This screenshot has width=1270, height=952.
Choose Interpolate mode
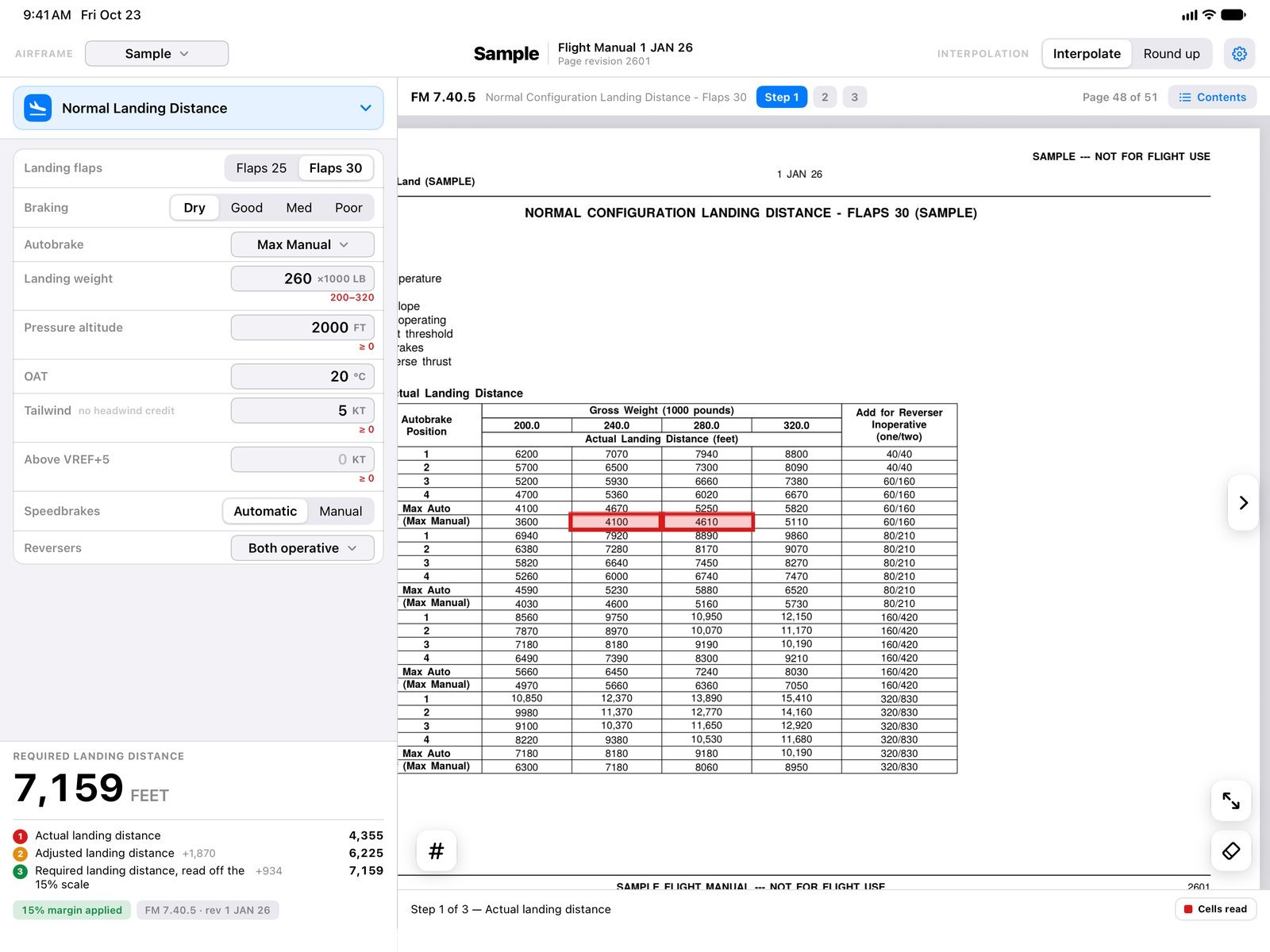click(1087, 53)
